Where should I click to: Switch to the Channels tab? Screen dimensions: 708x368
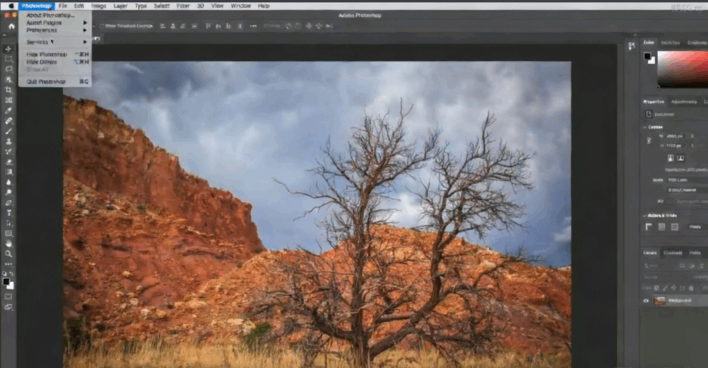(x=672, y=253)
